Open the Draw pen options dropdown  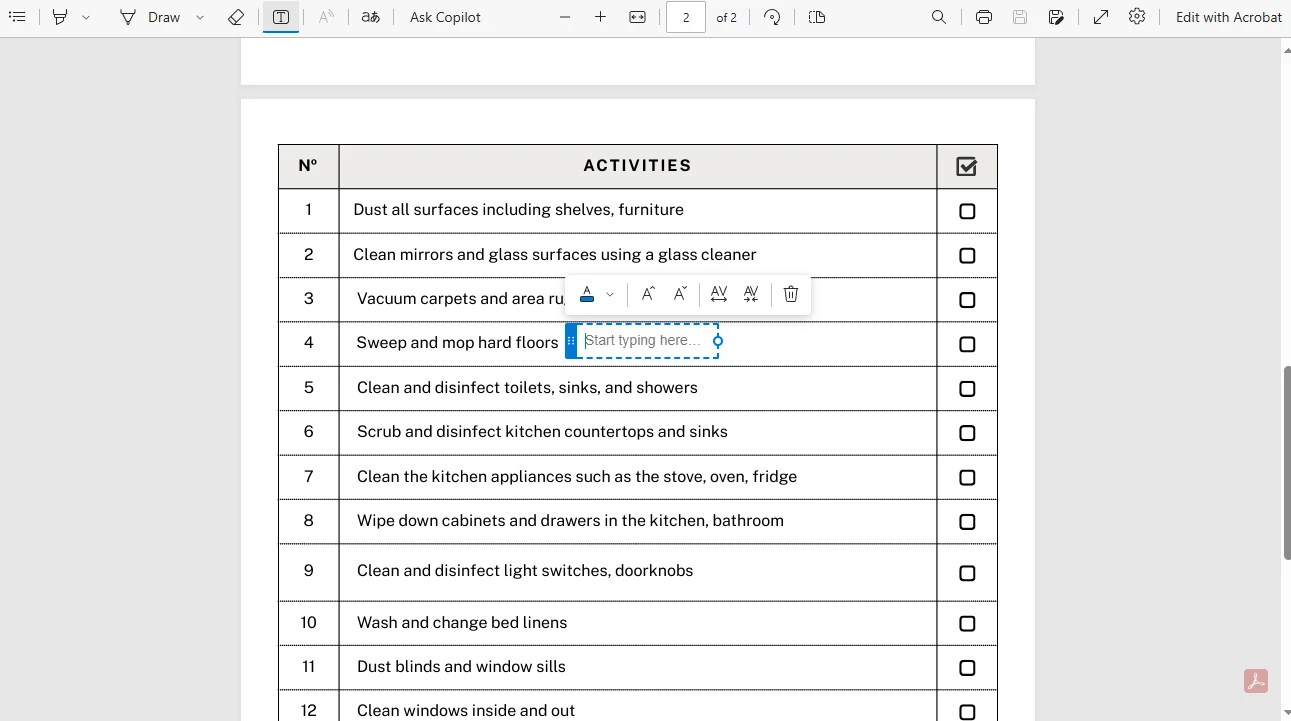point(200,17)
